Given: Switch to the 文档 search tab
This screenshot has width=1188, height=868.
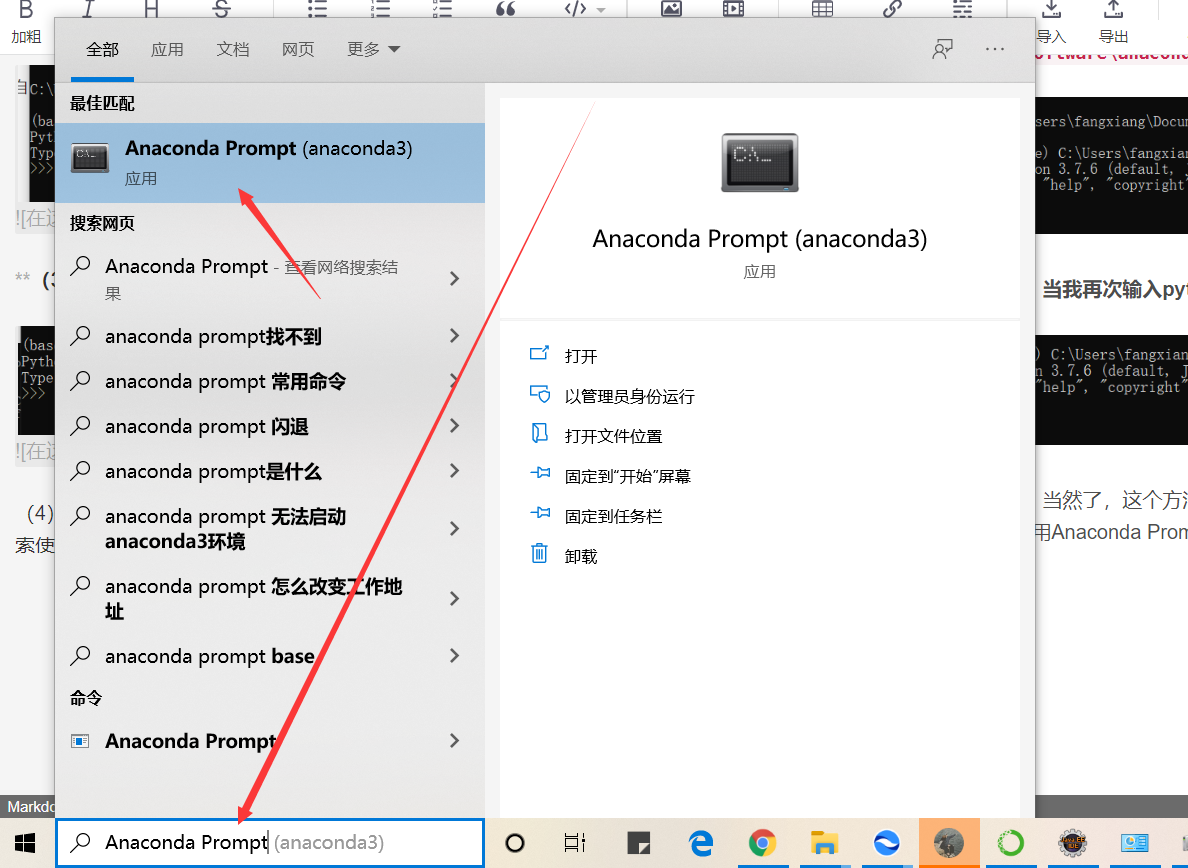Looking at the screenshot, I should [233, 50].
